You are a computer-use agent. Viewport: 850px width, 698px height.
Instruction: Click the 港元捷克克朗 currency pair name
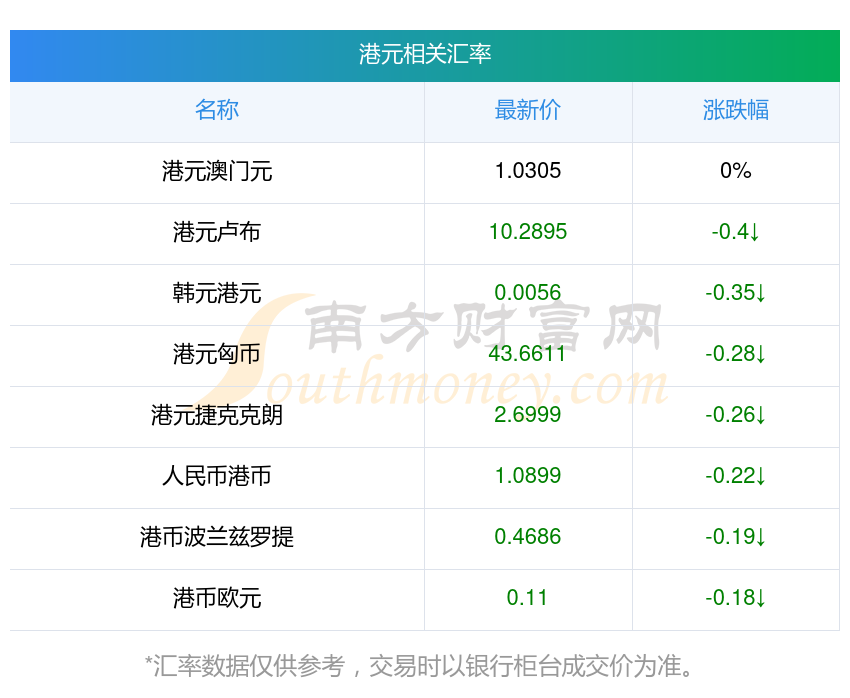tap(217, 415)
